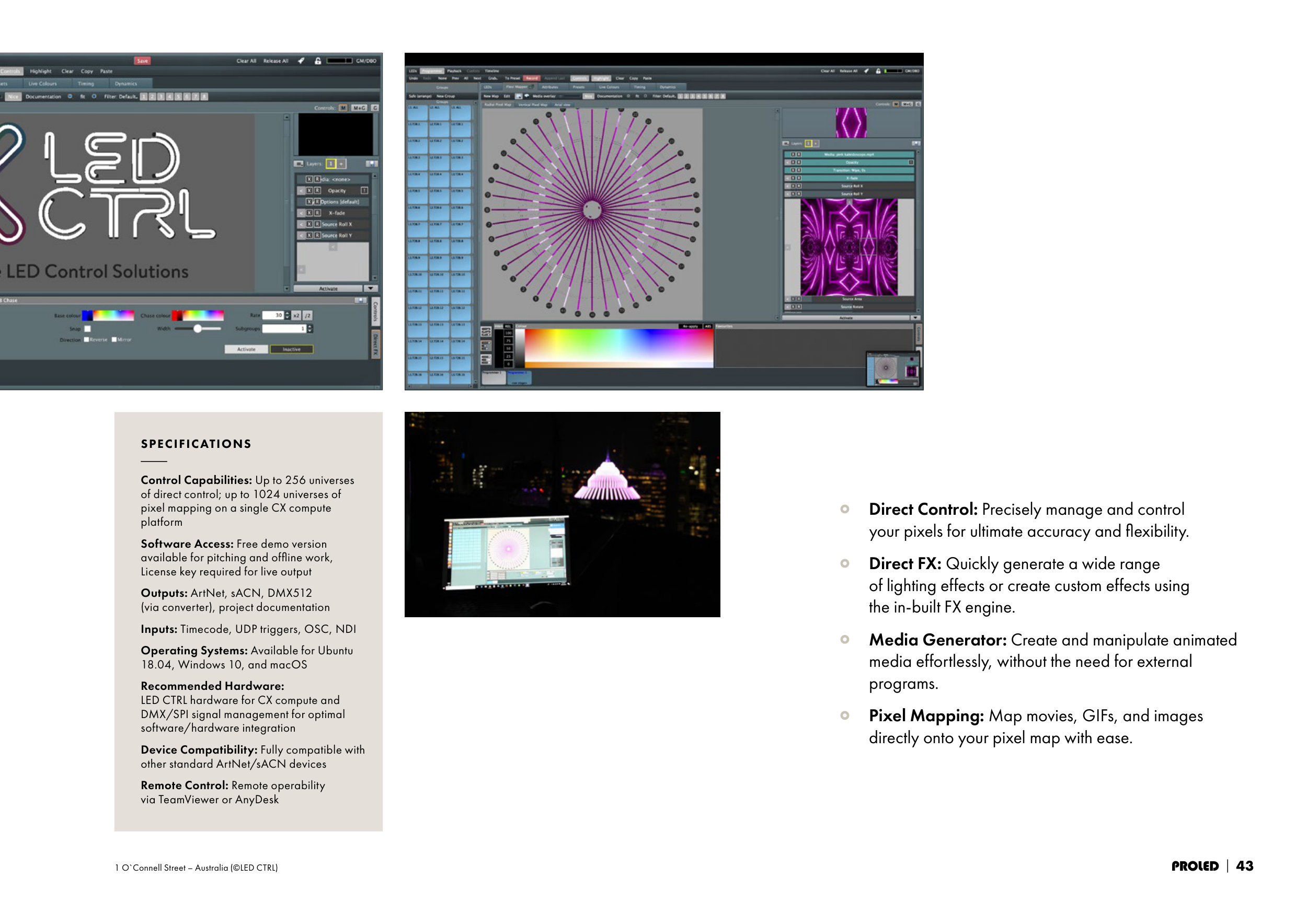This screenshot has height=924, width=1307.
Task: Click the exclamation icon on the Opacity row
Action: click(364, 191)
